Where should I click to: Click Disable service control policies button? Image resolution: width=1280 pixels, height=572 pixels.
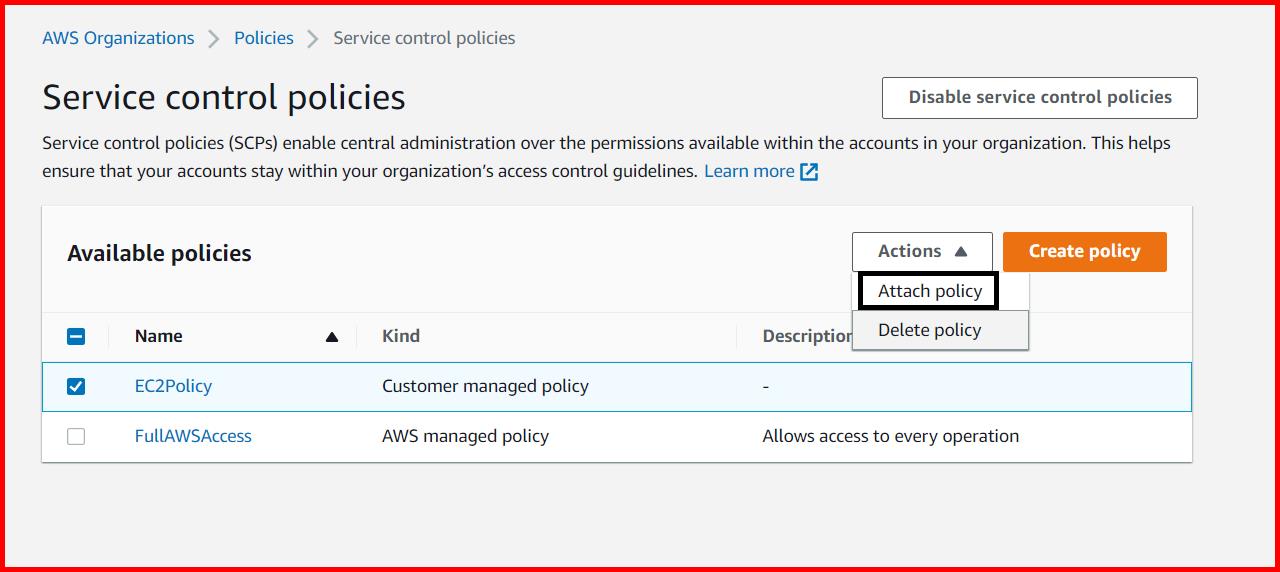(1040, 98)
